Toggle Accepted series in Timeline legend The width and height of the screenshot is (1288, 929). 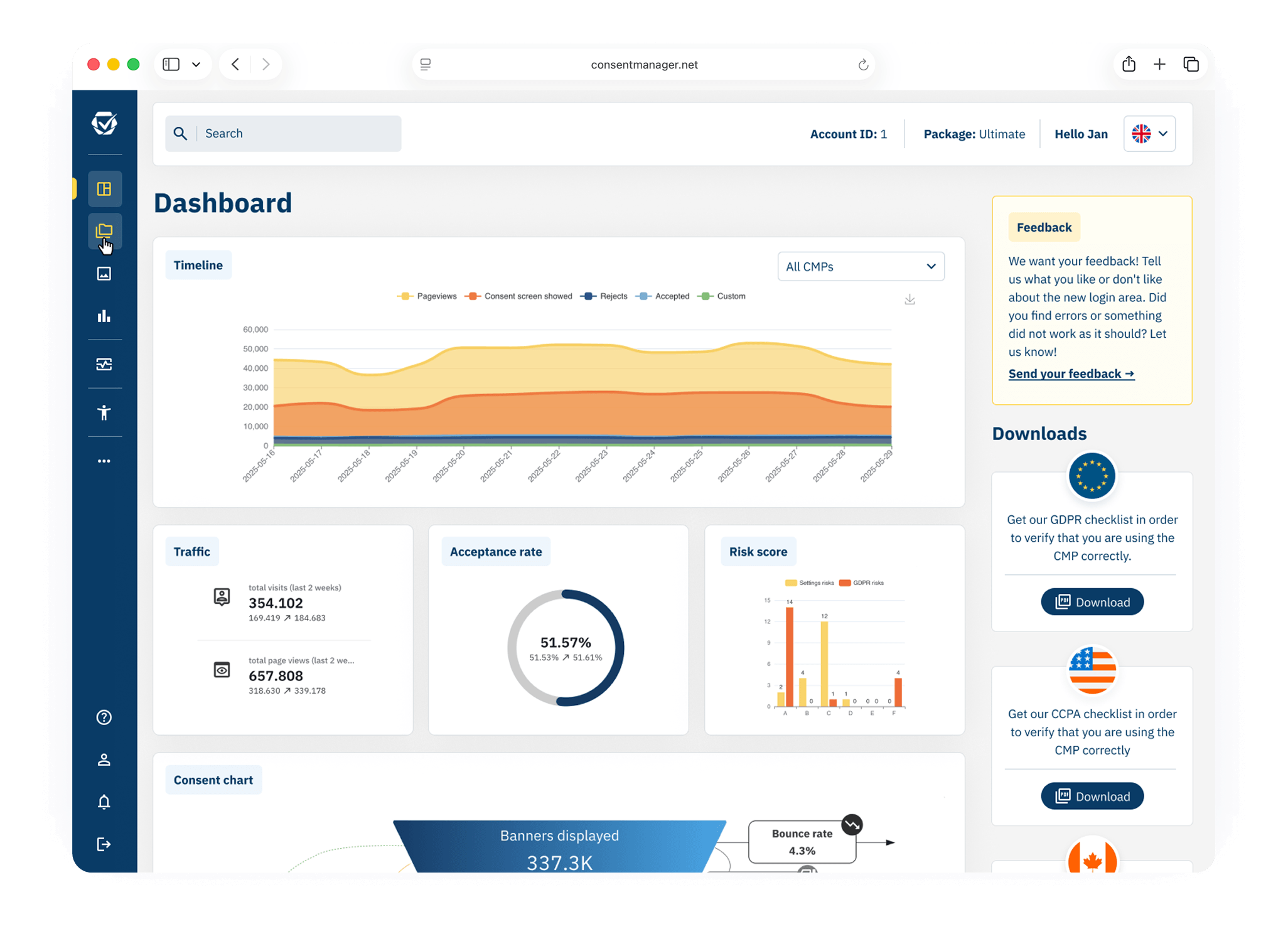click(x=662, y=296)
